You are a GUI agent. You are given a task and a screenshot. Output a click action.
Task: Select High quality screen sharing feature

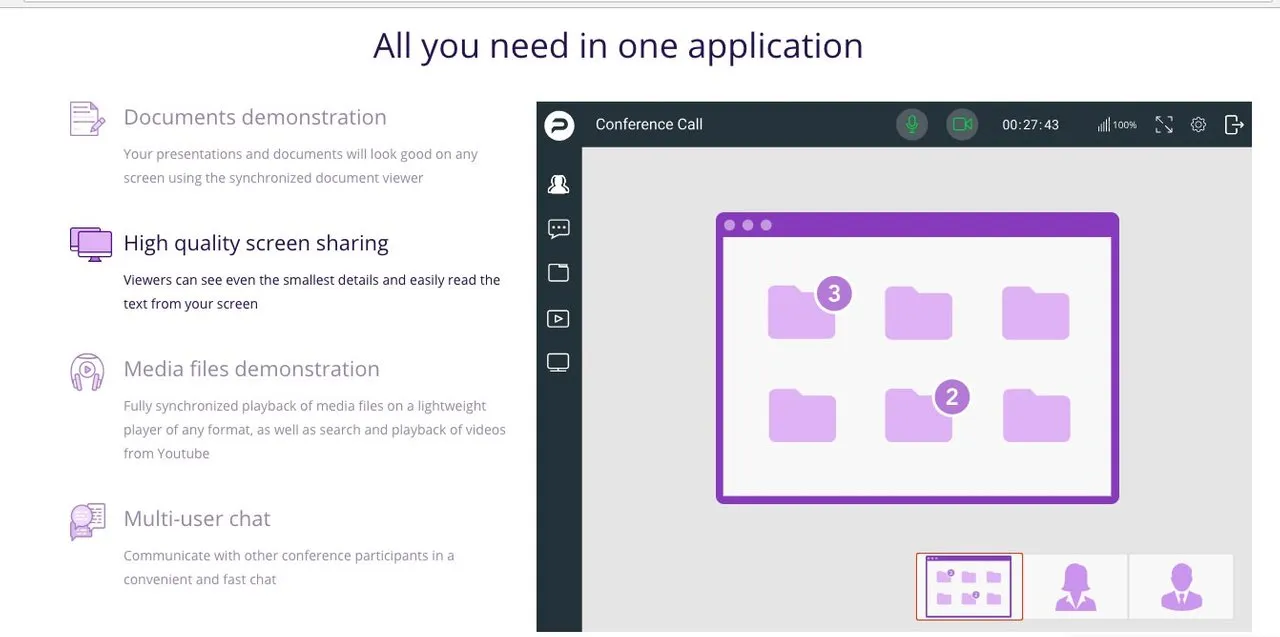coord(256,243)
